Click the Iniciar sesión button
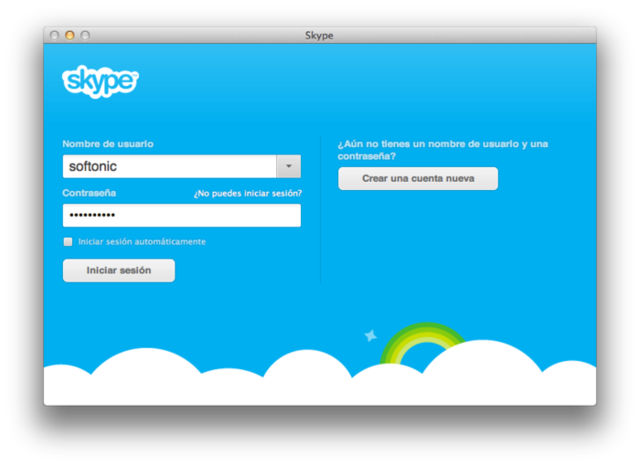640x466 pixels. (119, 270)
